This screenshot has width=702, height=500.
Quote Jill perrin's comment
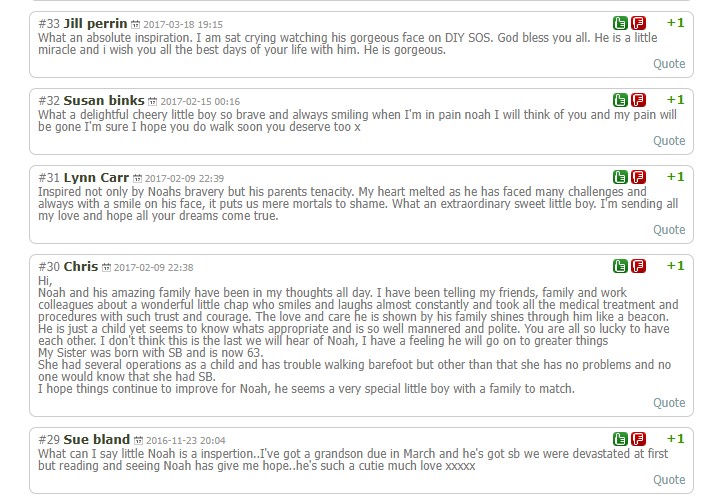[x=669, y=63]
